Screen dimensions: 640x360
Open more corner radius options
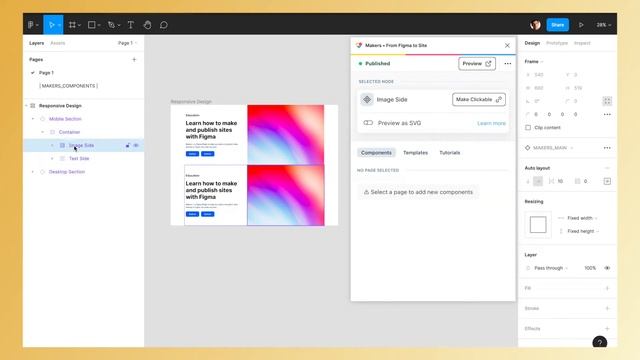[607, 114]
